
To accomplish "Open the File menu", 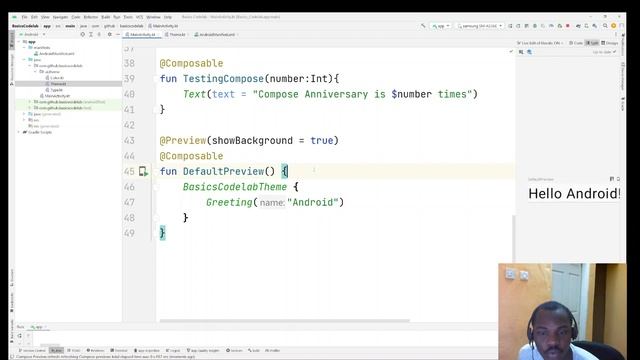I will point(24,17).
